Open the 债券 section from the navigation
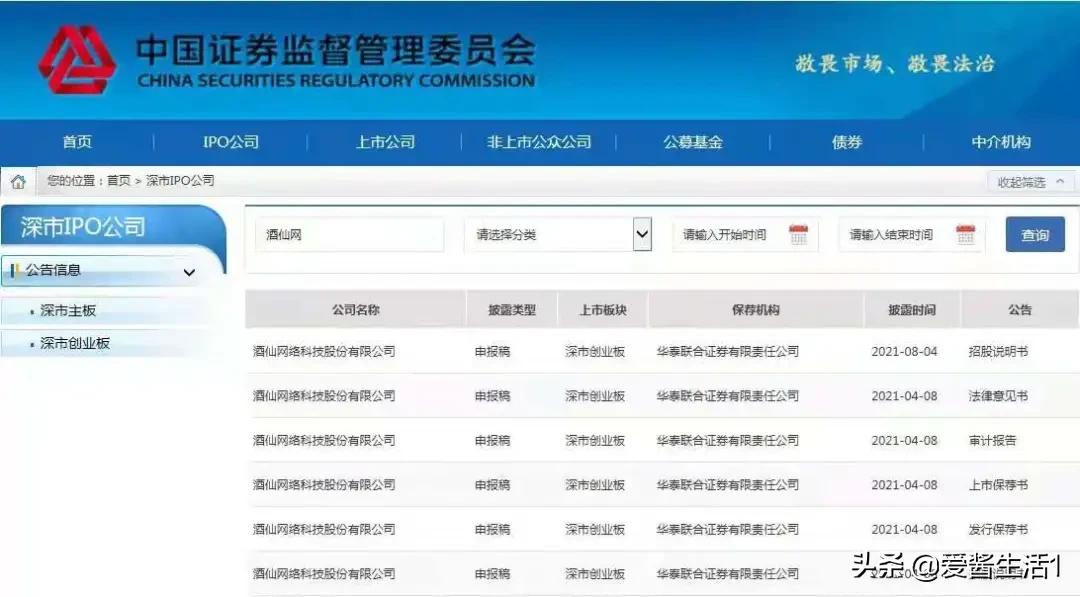This screenshot has width=1080, height=597. click(x=845, y=141)
